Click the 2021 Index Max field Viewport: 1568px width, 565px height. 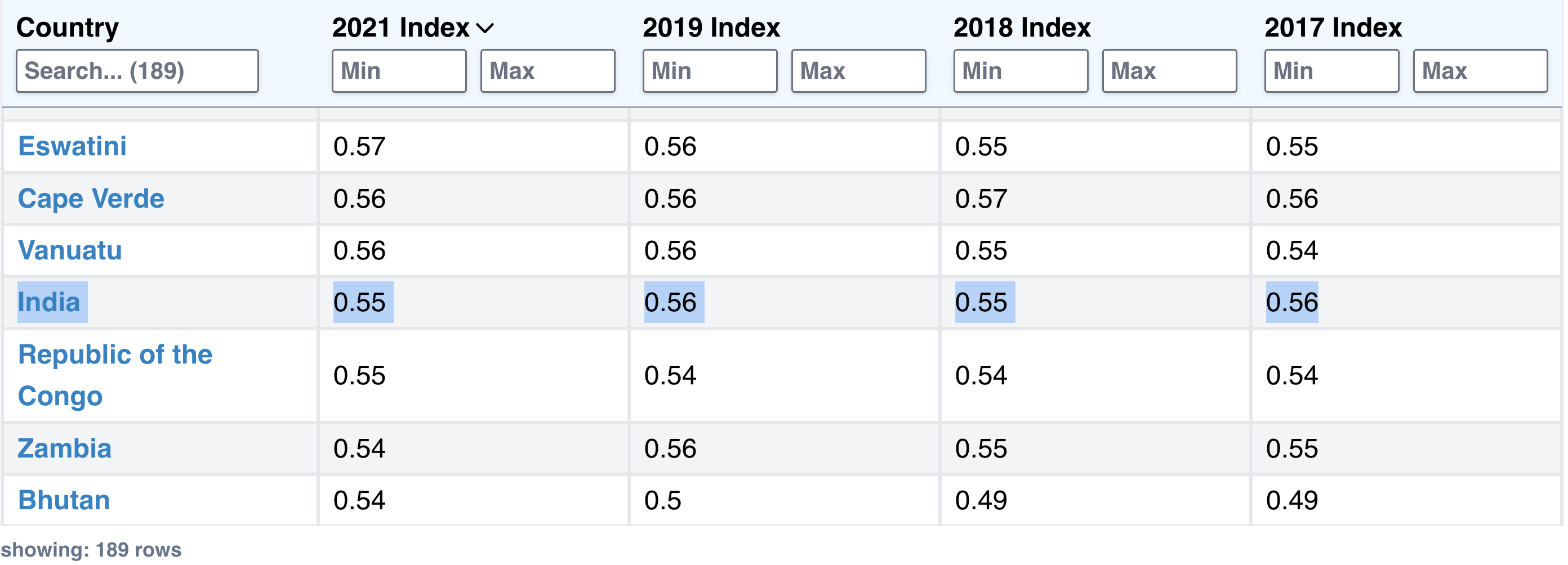point(547,71)
